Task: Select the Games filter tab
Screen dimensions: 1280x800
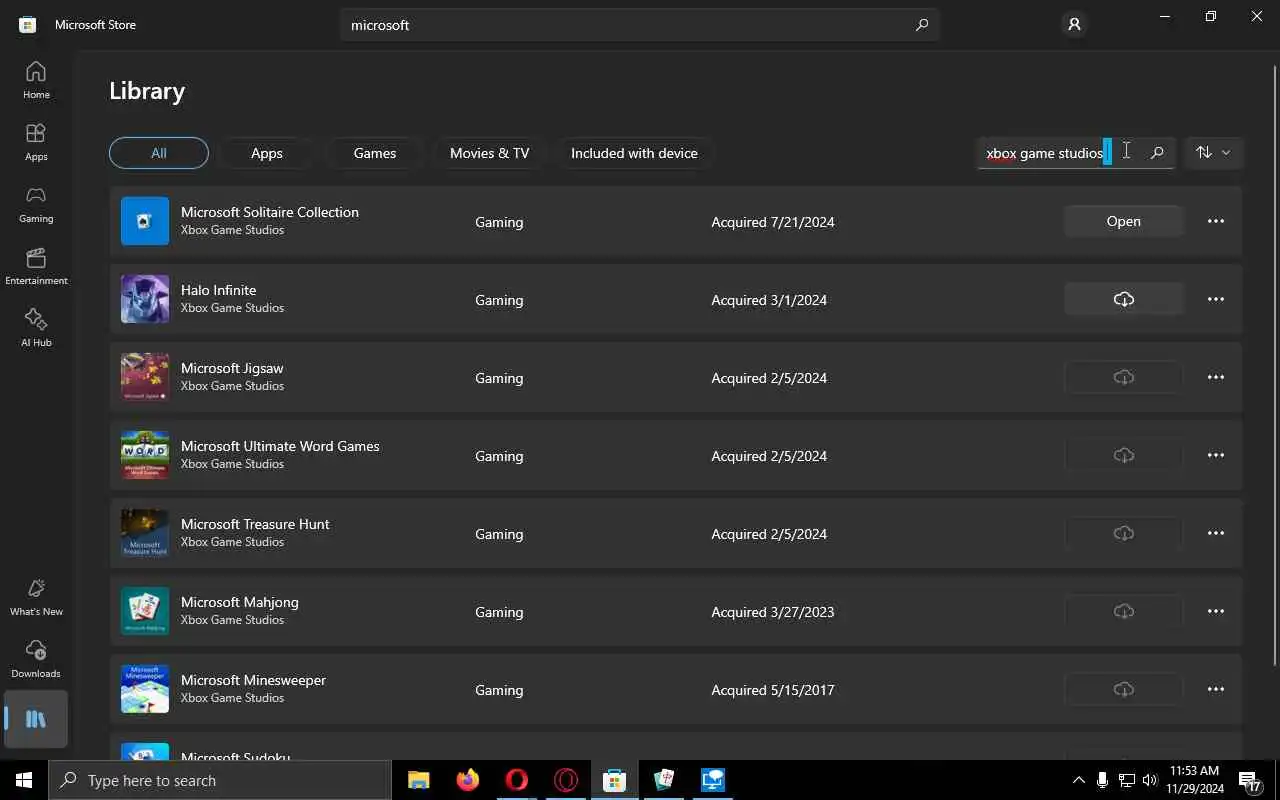Action: tap(375, 153)
